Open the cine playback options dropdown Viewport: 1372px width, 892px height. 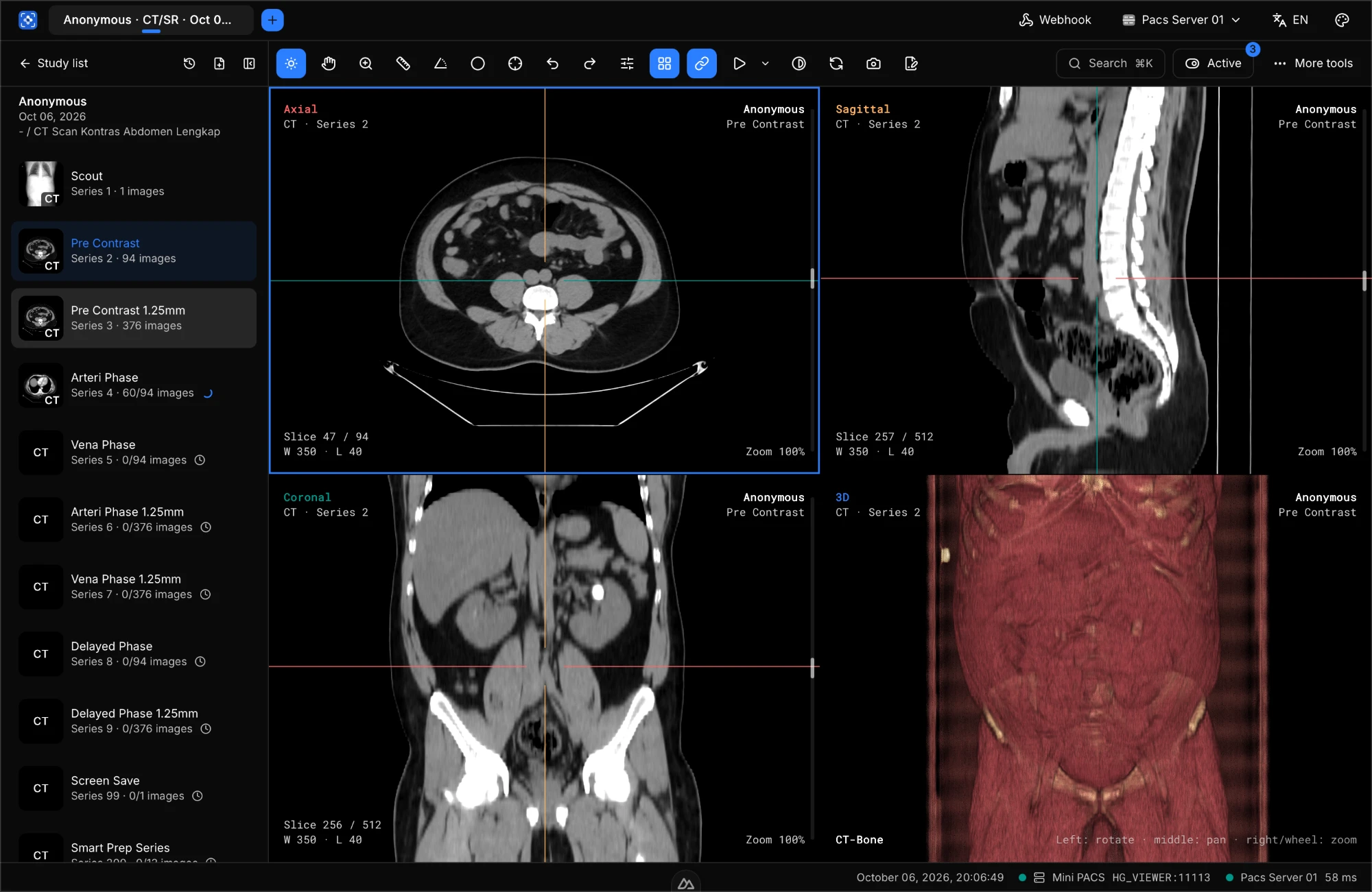coord(766,63)
